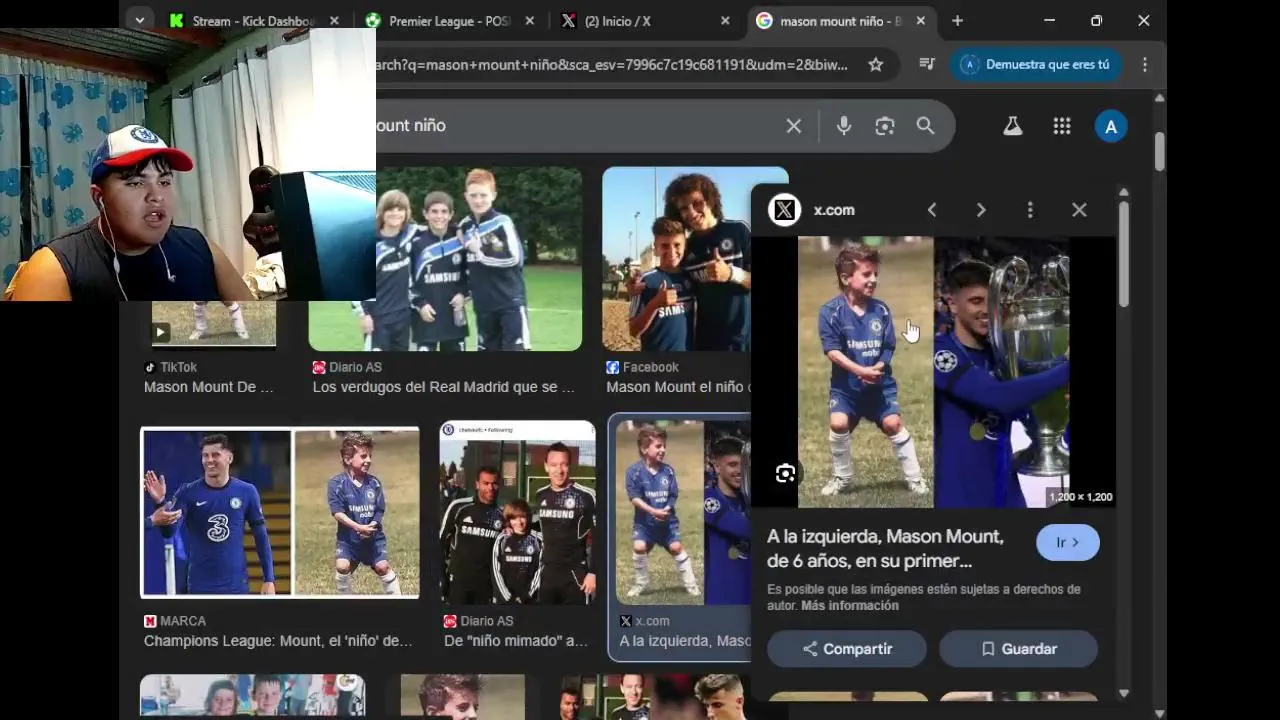Click Mason Mount el niño caption
Viewport: 1280px width, 720px height.
pos(678,387)
